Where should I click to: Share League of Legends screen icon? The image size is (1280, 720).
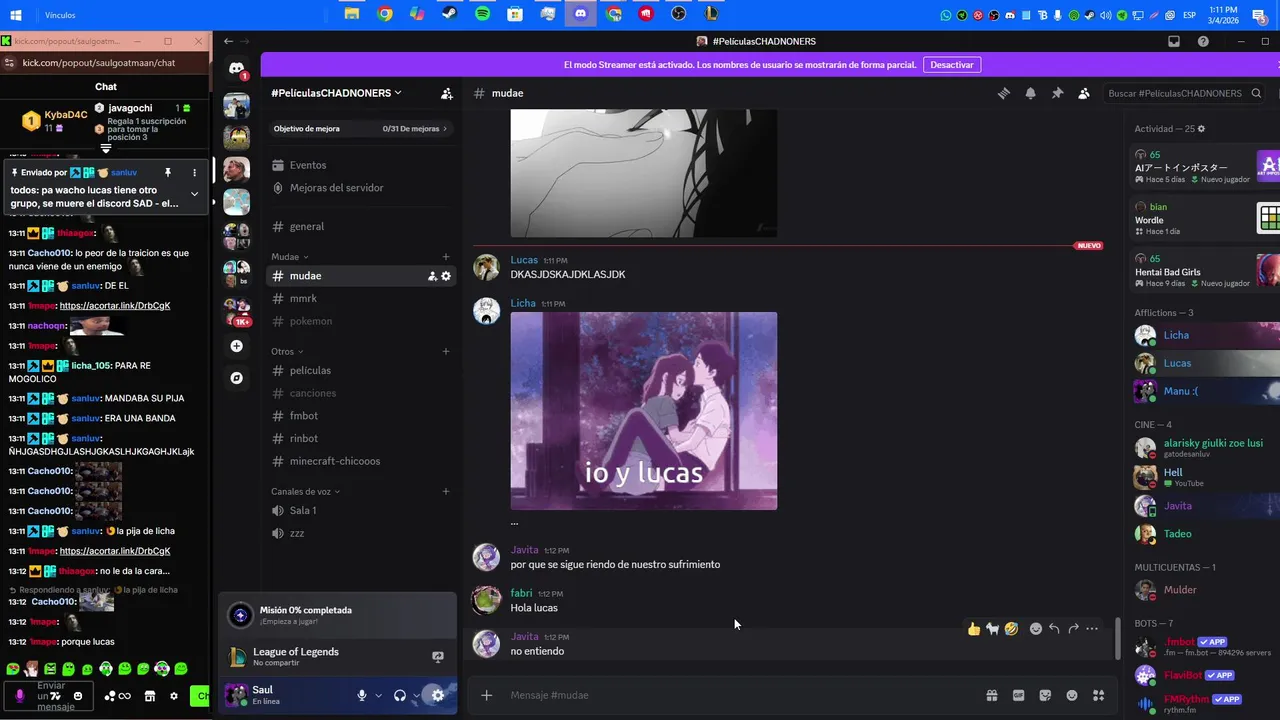[x=437, y=657]
